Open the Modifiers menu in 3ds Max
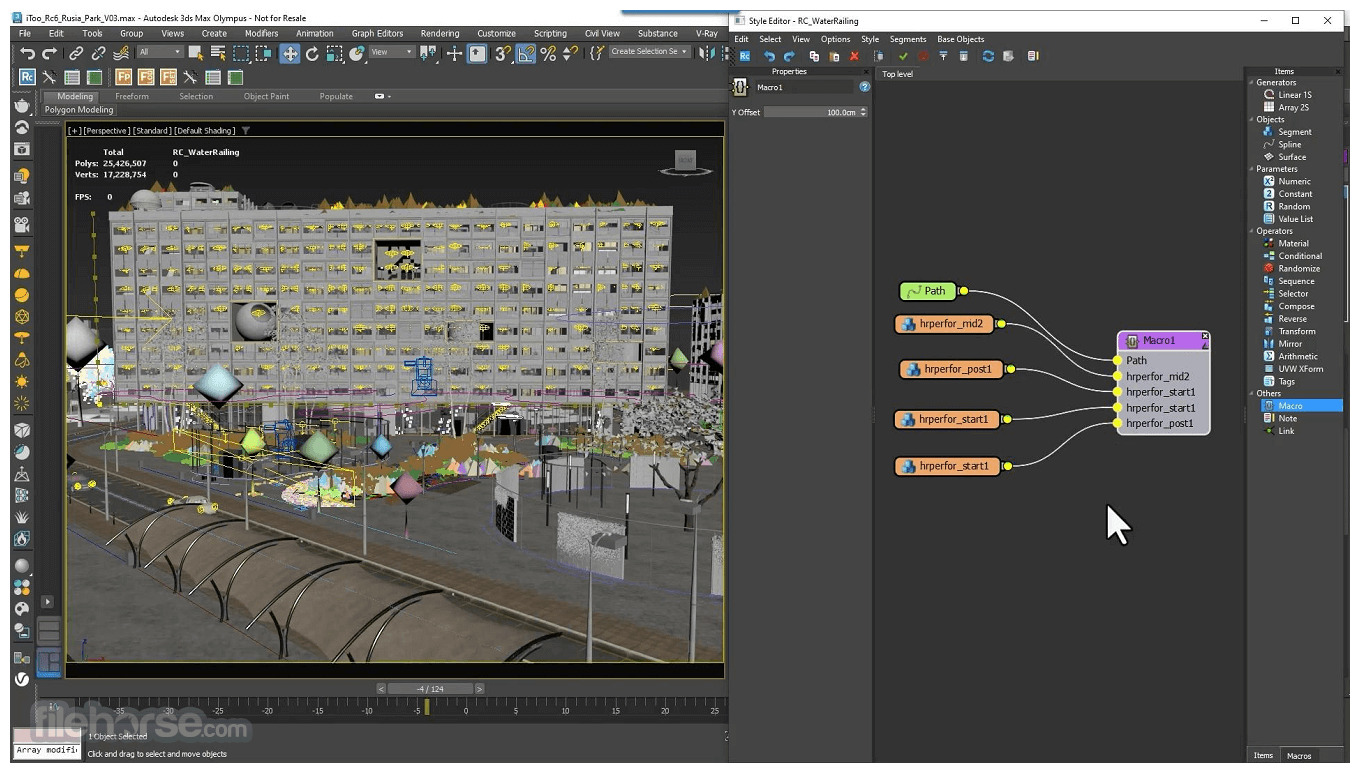The width and height of the screenshot is (1360, 773). coord(261,33)
